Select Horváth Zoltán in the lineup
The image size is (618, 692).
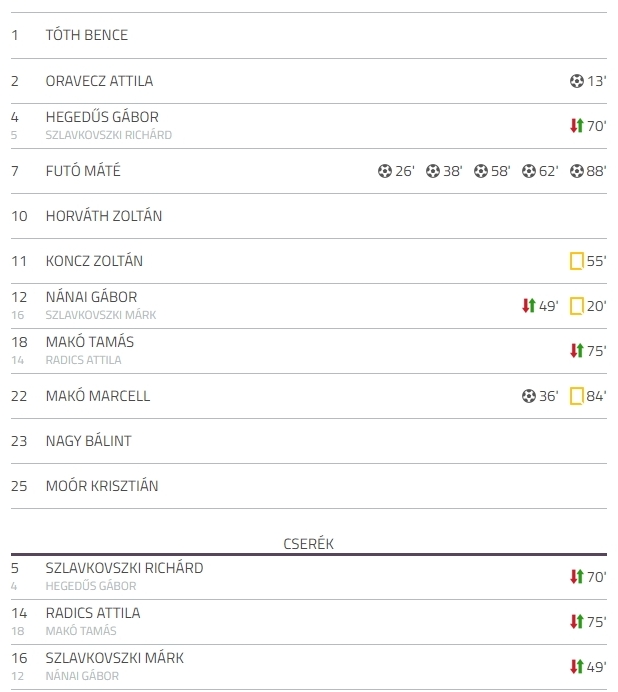(104, 216)
